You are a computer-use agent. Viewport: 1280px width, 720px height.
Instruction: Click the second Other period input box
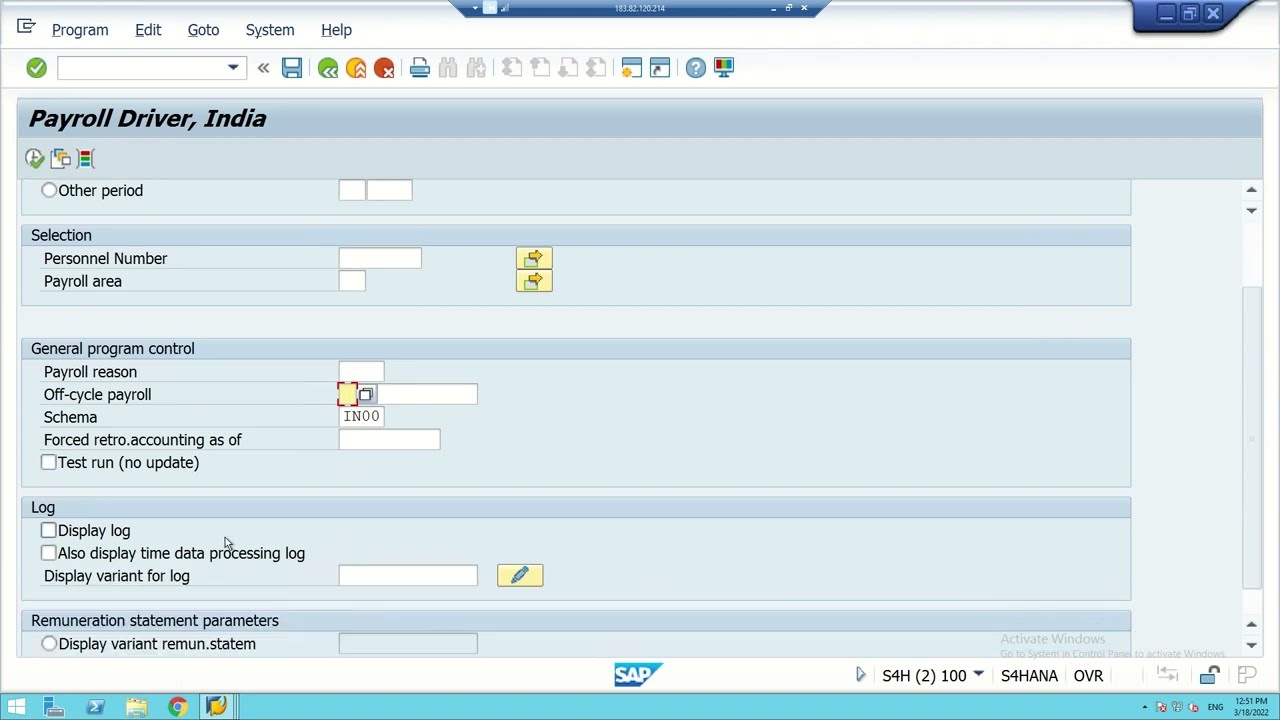point(389,190)
